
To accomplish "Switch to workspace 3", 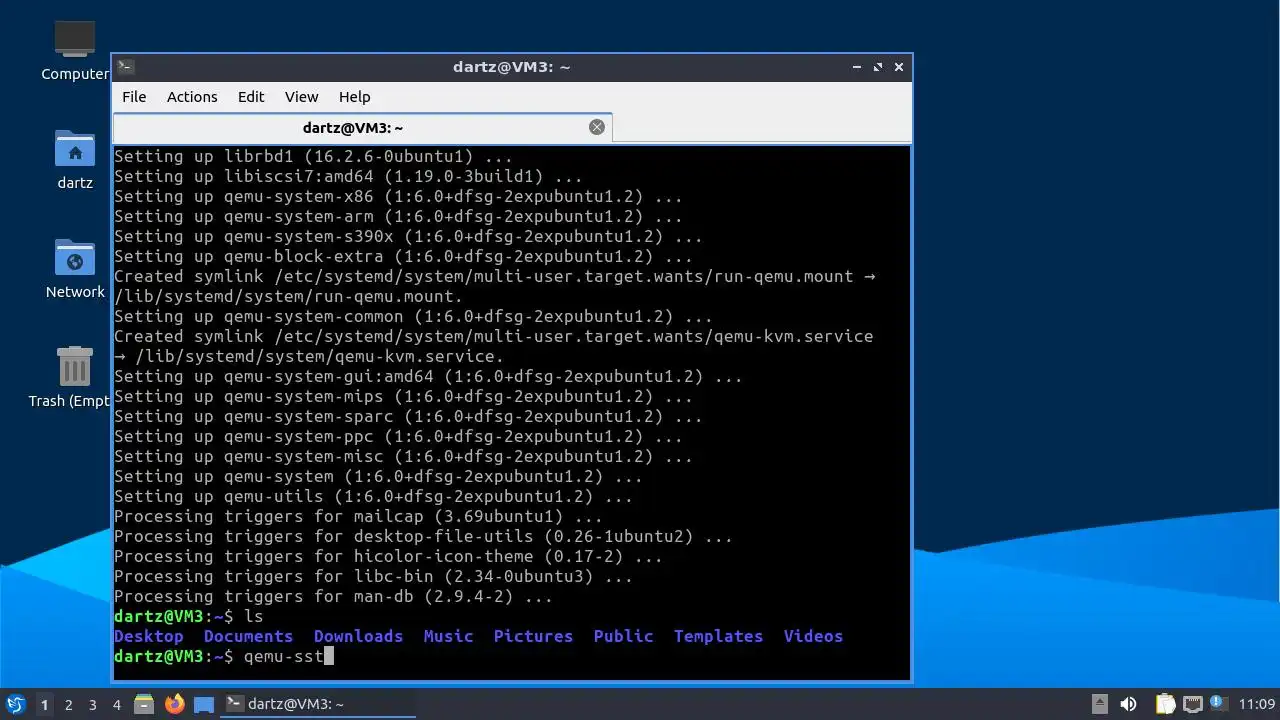I will click(93, 704).
